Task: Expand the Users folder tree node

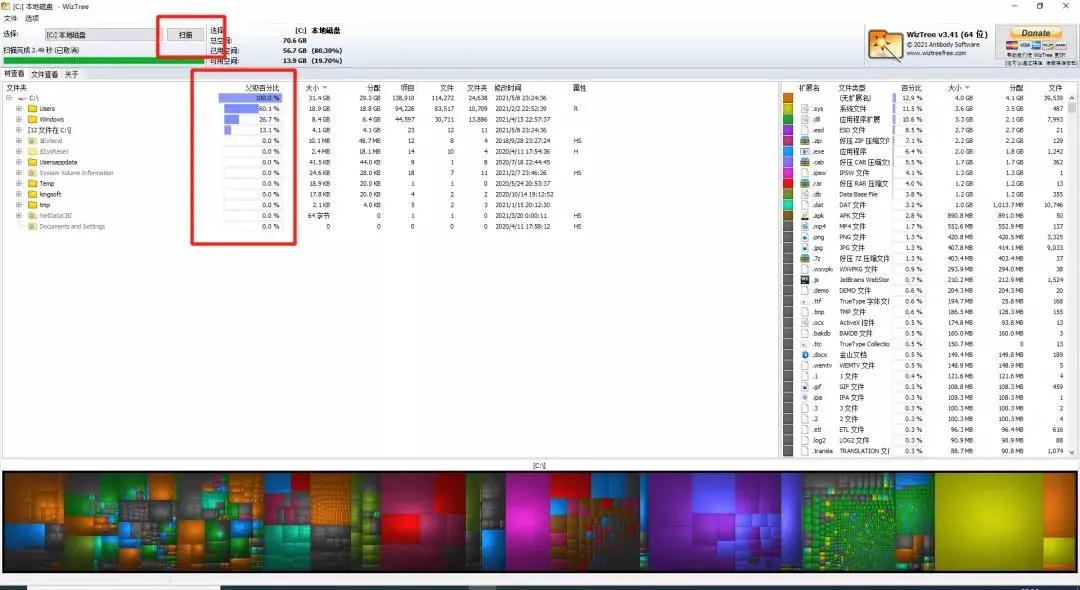Action: [18, 108]
